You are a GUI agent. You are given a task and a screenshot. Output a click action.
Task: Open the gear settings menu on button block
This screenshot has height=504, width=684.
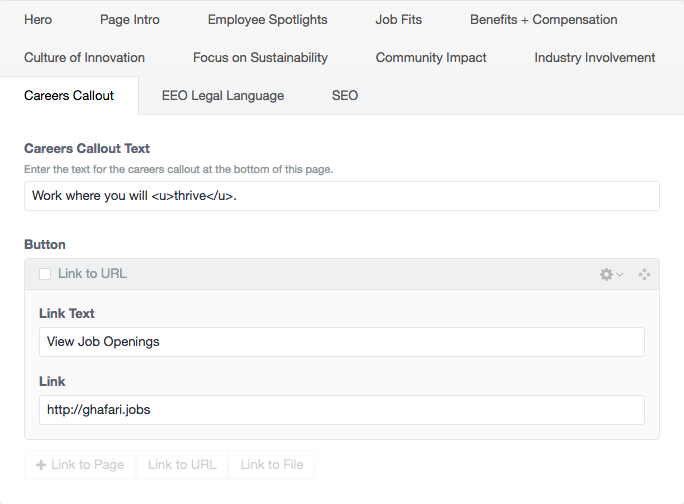click(606, 274)
